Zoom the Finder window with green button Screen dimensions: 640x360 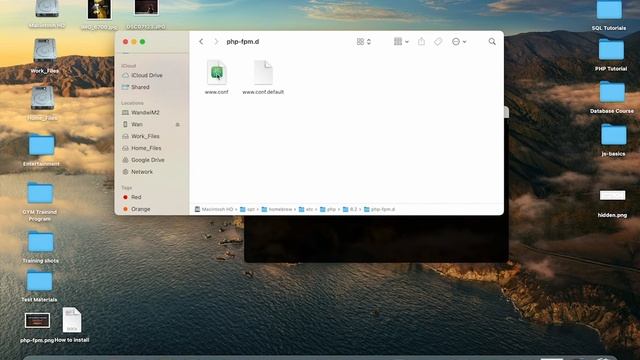[142, 42]
